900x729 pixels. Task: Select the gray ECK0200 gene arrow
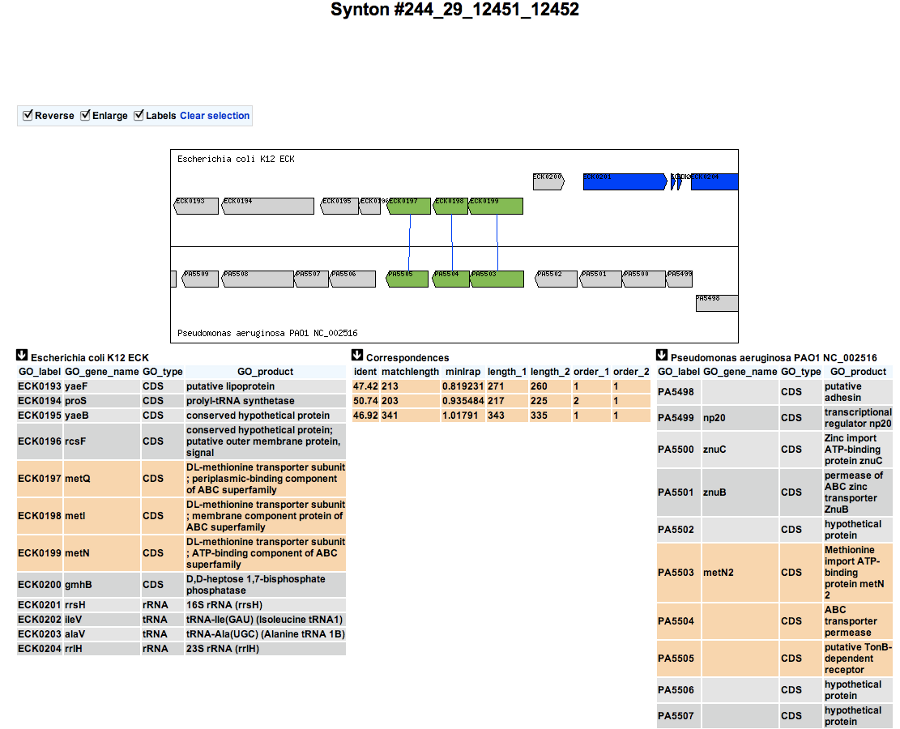pos(549,181)
